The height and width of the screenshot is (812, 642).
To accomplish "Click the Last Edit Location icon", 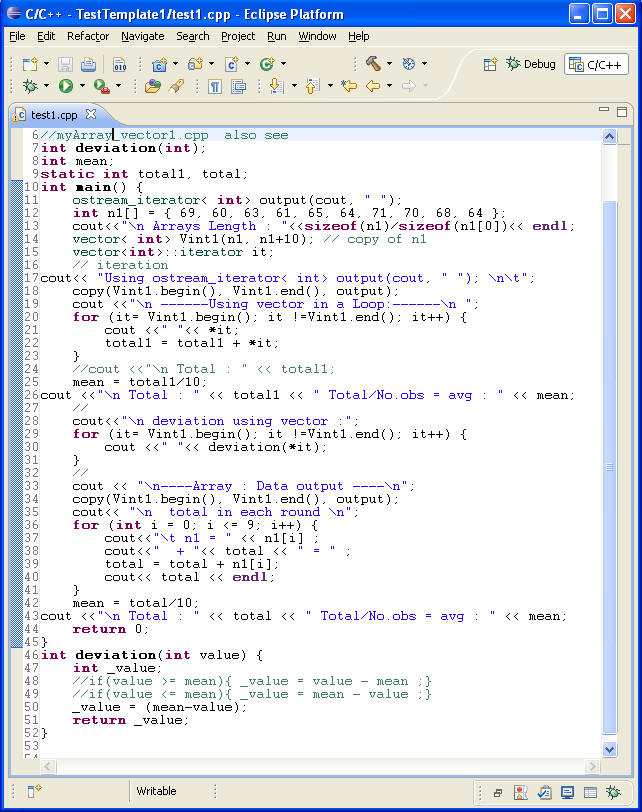I will tap(349, 86).
